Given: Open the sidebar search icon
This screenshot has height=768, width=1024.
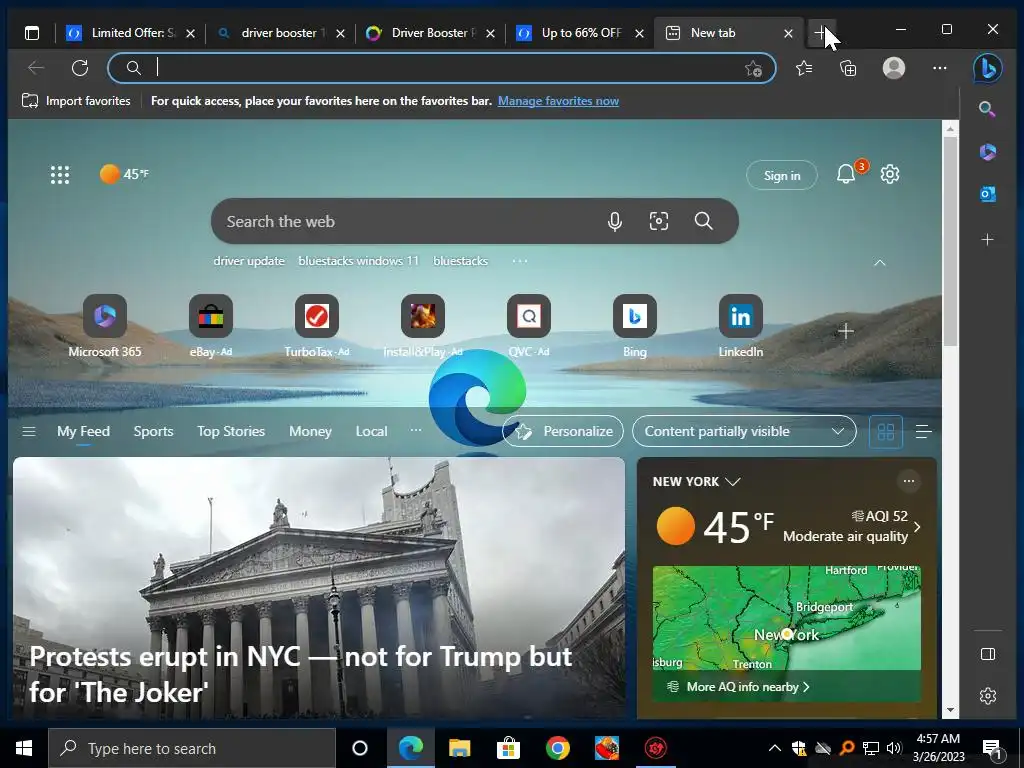Looking at the screenshot, I should 987,109.
